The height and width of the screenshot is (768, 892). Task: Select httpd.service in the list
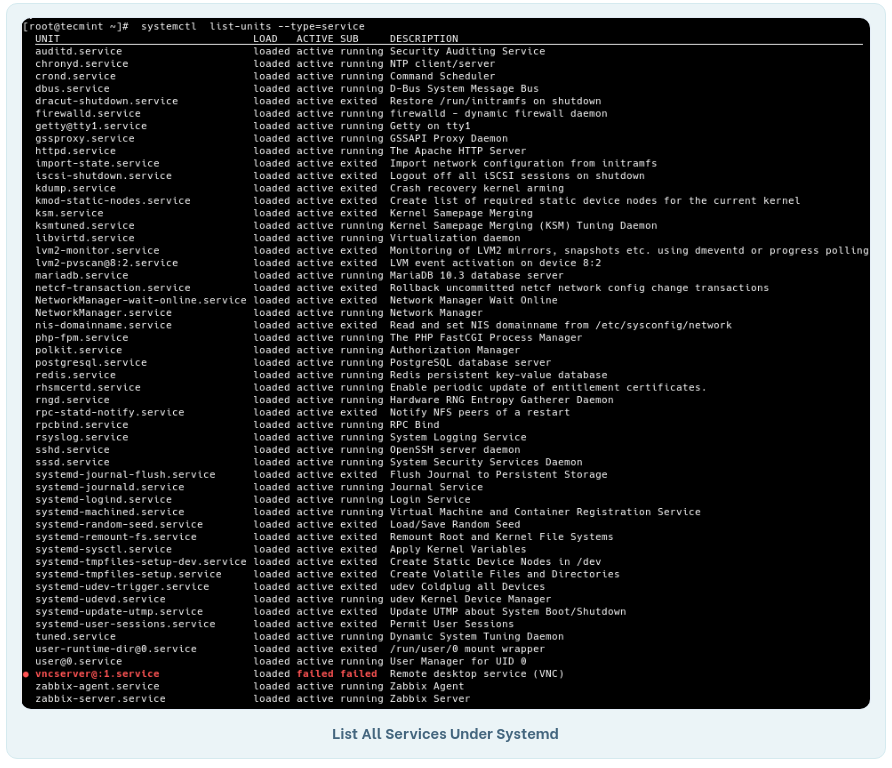point(76,151)
